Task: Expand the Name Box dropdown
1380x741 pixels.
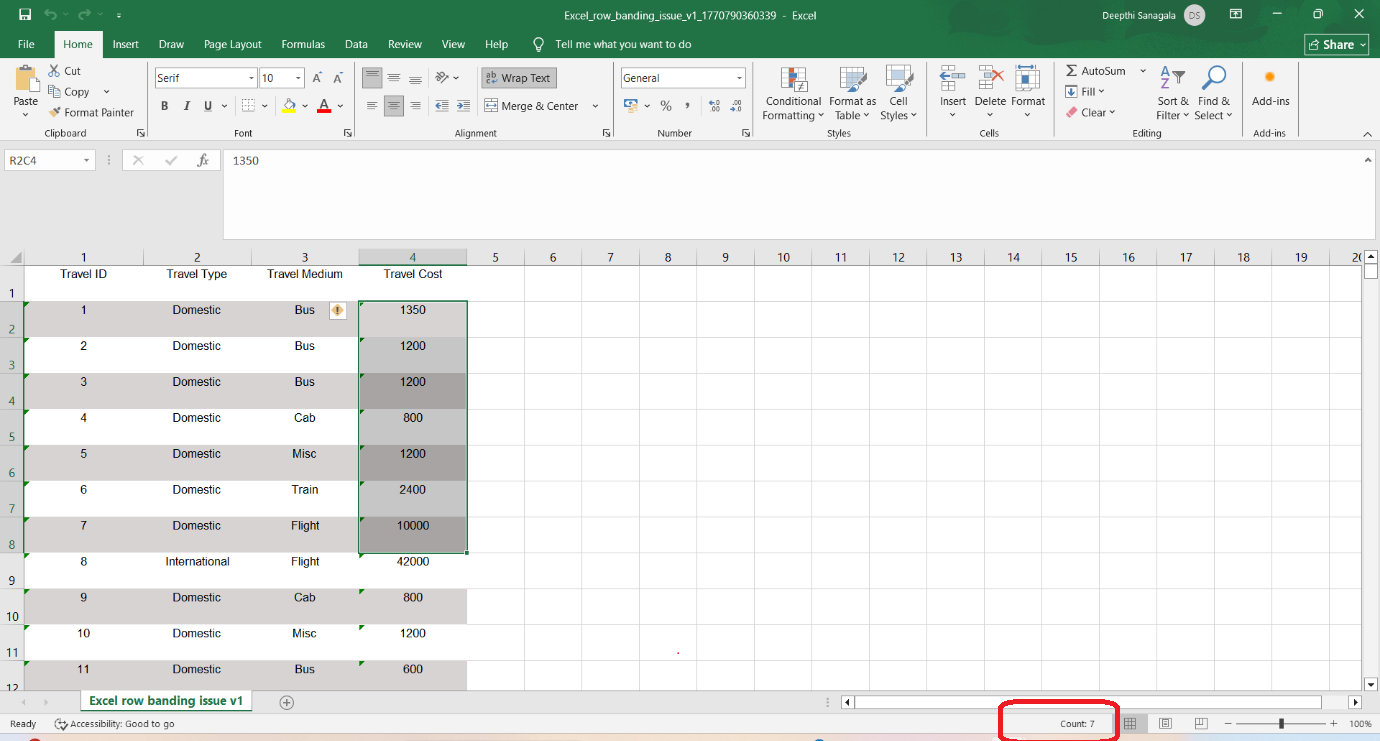Action: click(x=87, y=160)
